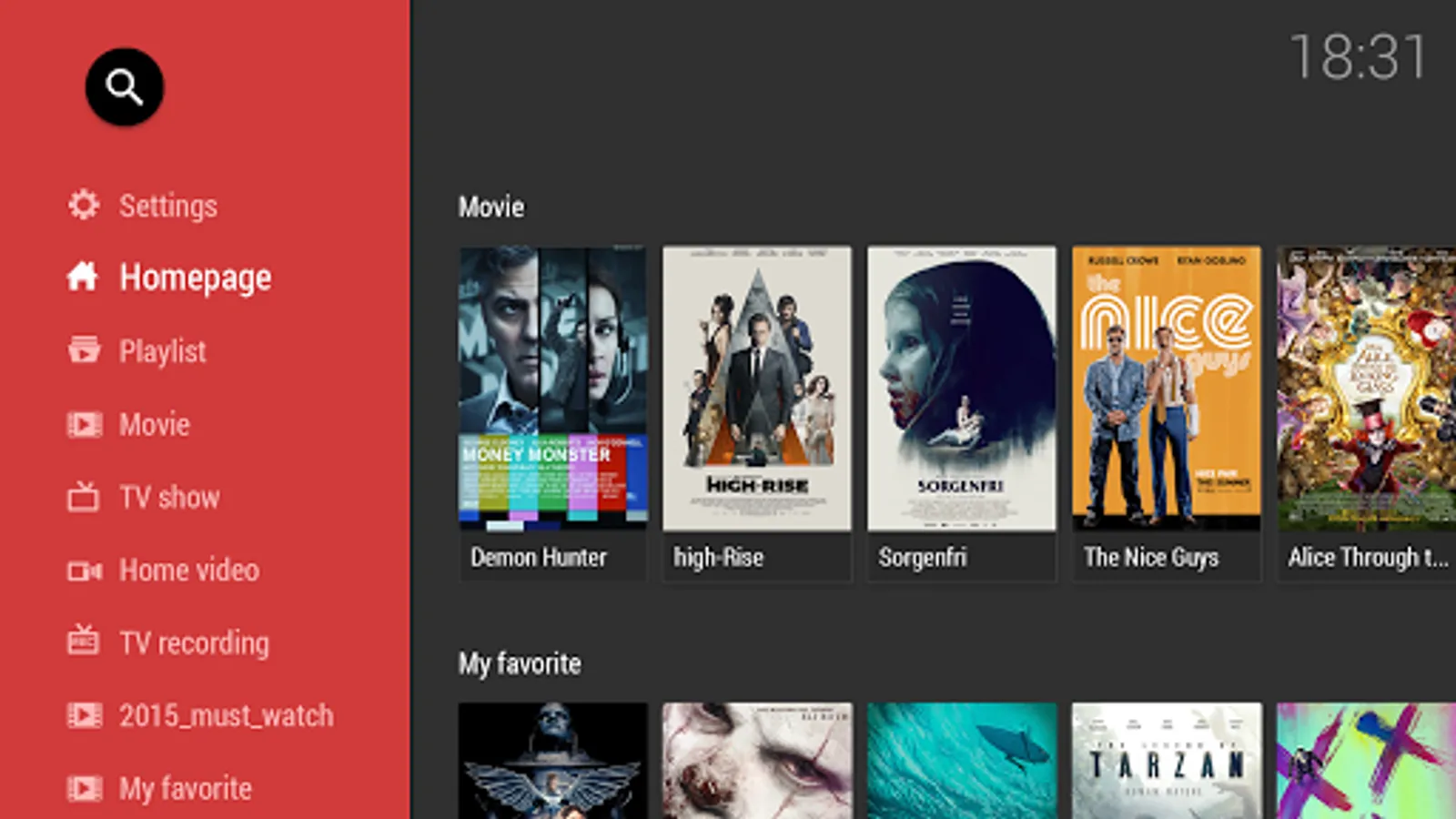Click the 18:31 clock display
The image size is (1456, 819).
tap(1359, 57)
